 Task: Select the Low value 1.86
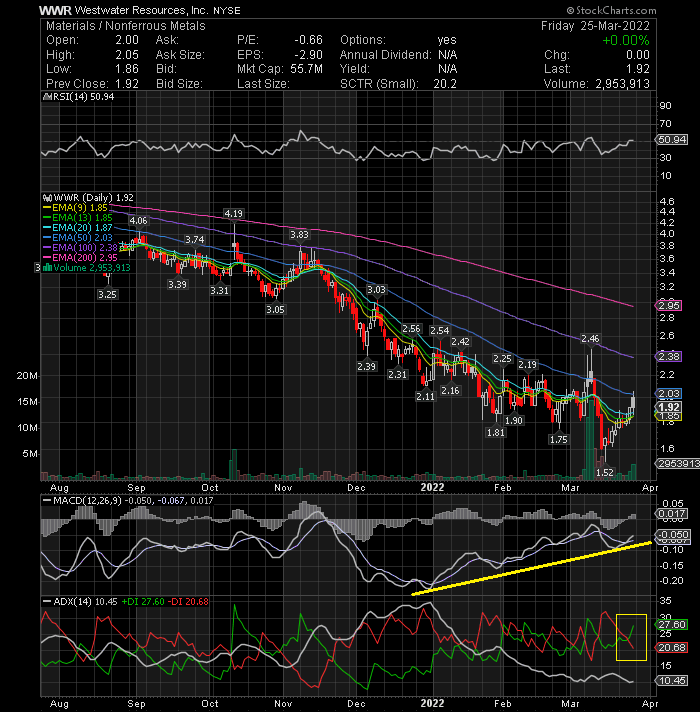click(127, 69)
